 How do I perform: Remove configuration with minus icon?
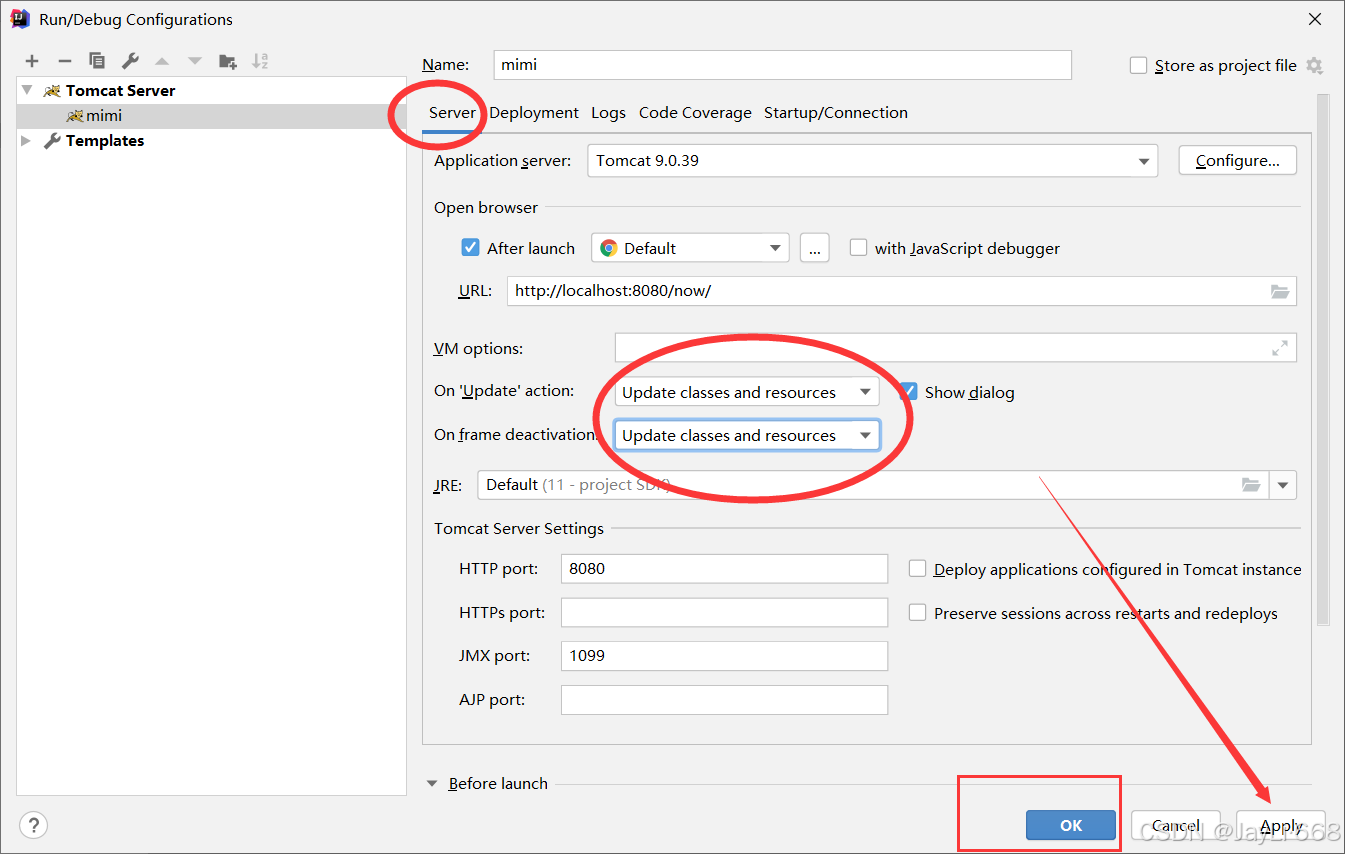tap(64, 61)
